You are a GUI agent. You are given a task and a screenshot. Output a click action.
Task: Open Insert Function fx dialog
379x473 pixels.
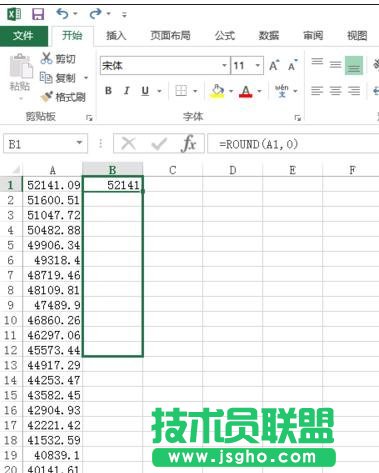[x=189, y=144]
